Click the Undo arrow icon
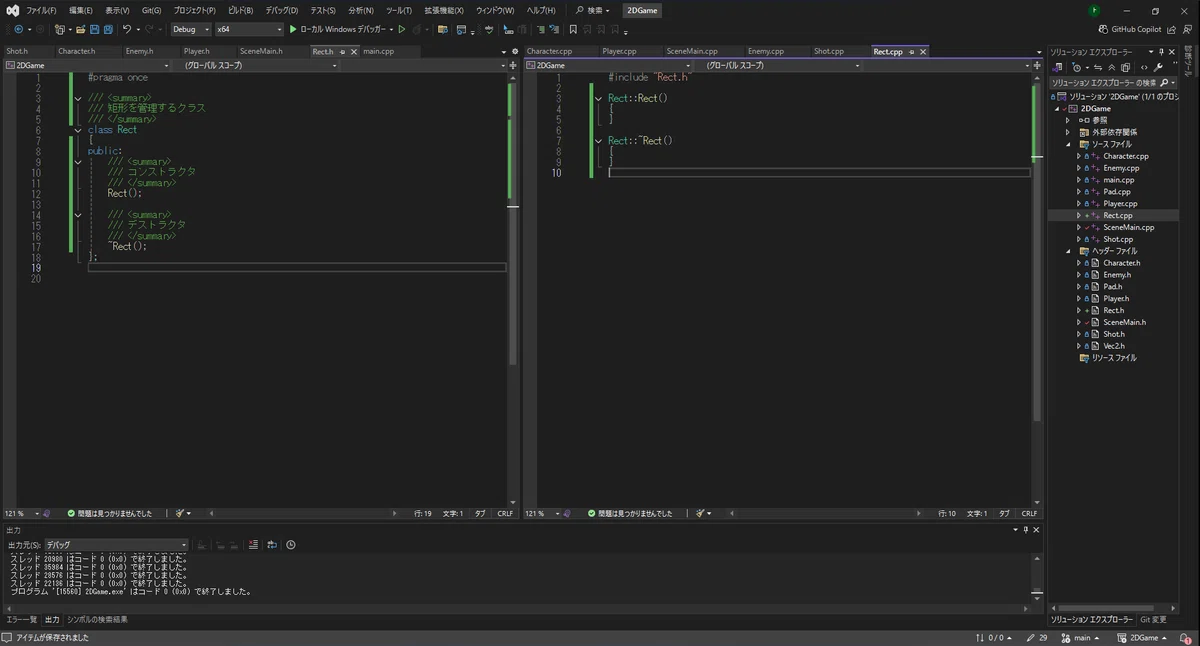 pos(126,29)
